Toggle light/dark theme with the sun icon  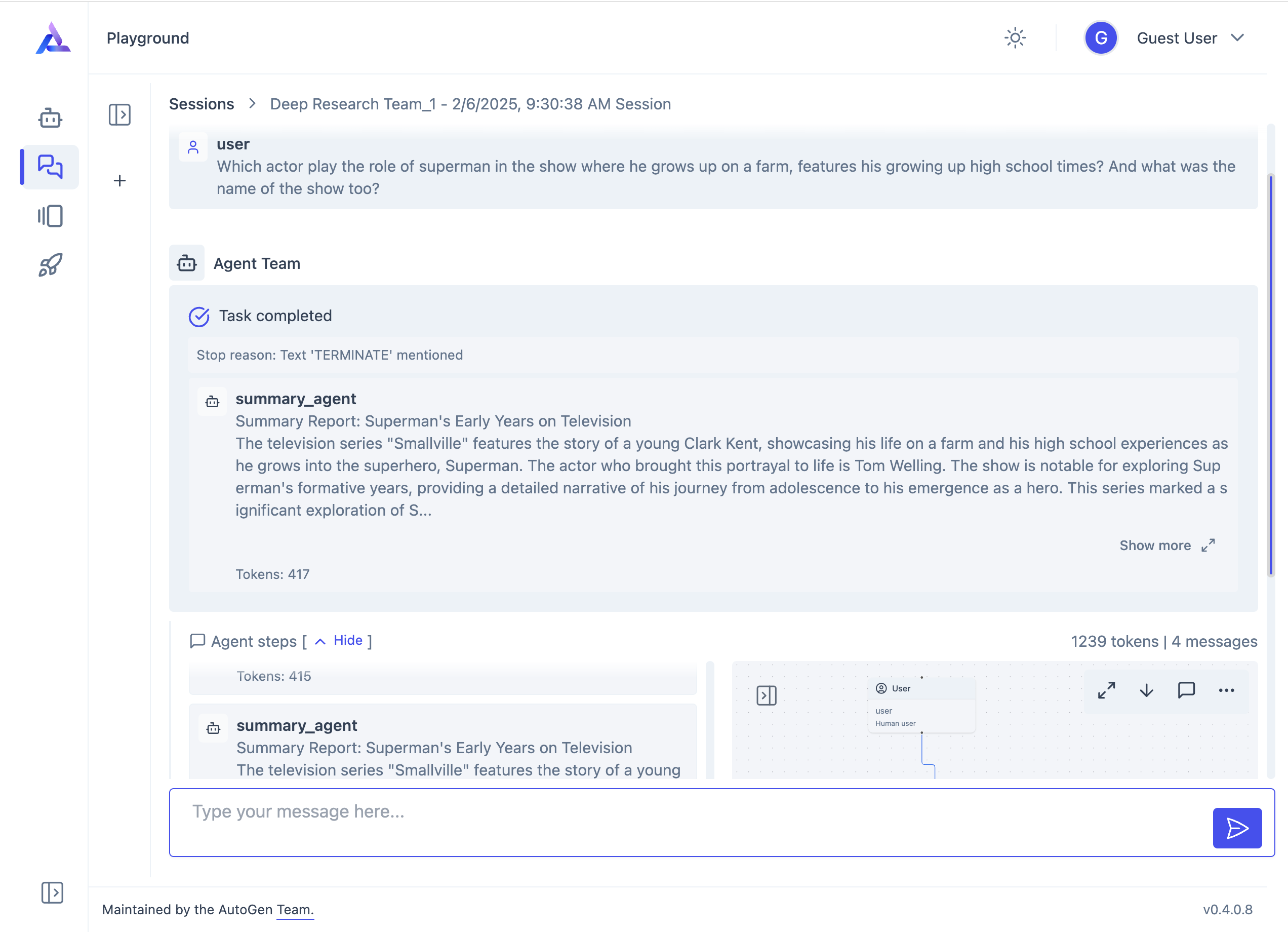click(x=1015, y=37)
